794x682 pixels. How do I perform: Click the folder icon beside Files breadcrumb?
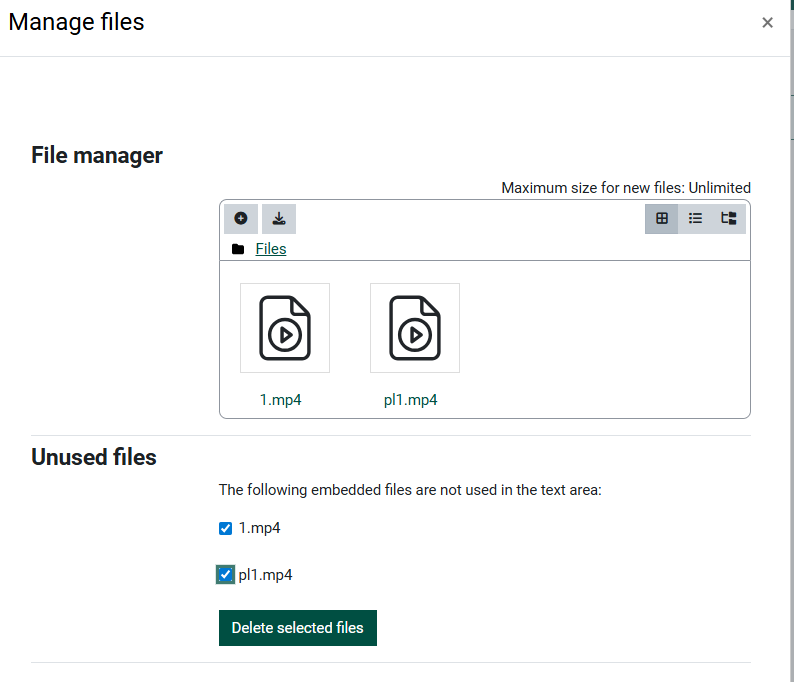click(238, 249)
